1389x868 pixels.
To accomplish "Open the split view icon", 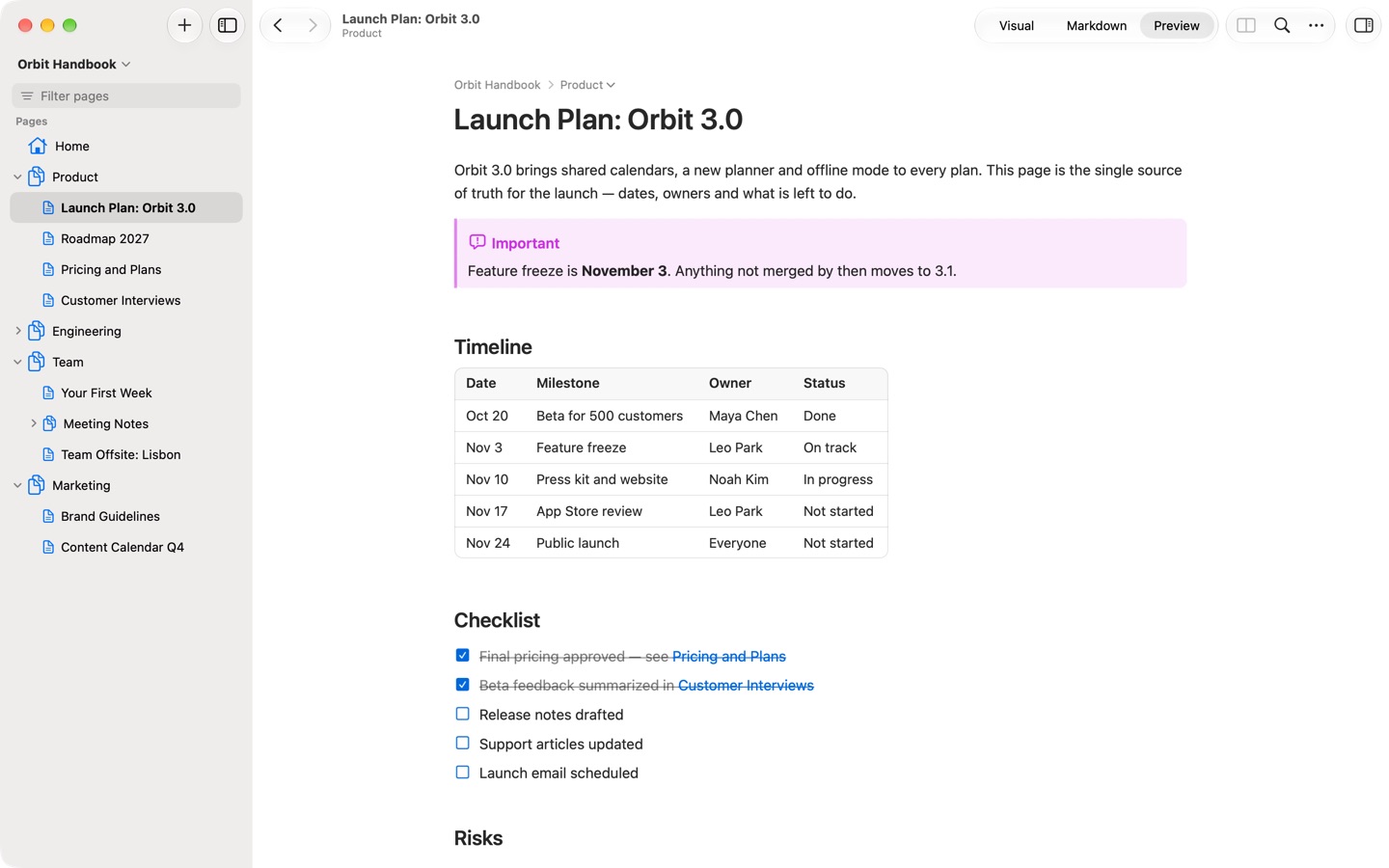I will click(x=1246, y=25).
